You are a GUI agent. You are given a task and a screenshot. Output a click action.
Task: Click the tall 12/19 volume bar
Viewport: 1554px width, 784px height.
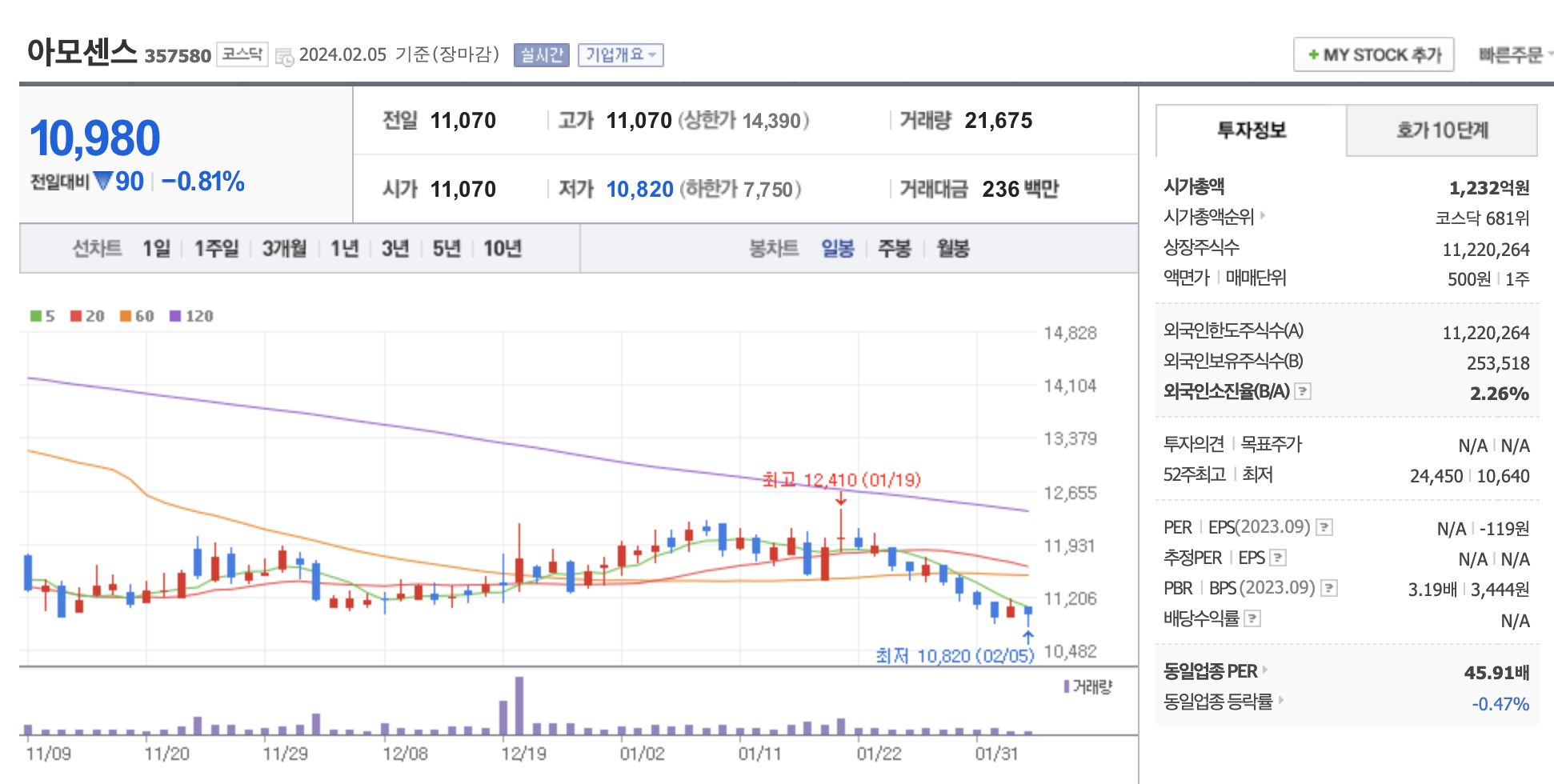(x=519, y=706)
